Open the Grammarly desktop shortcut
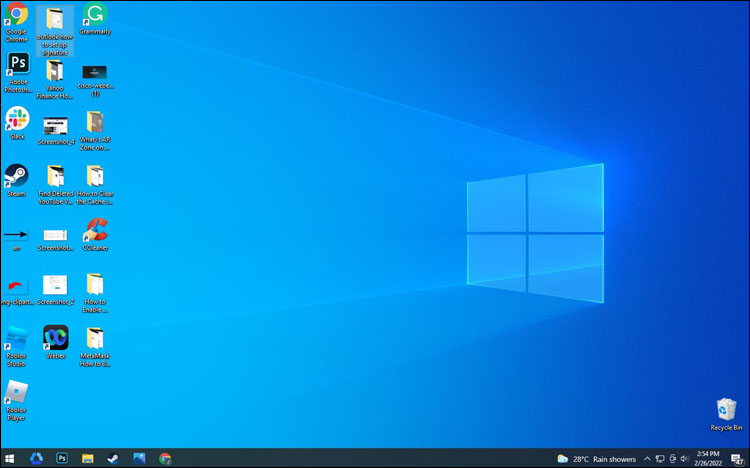This screenshot has height=468, width=750. [95, 19]
